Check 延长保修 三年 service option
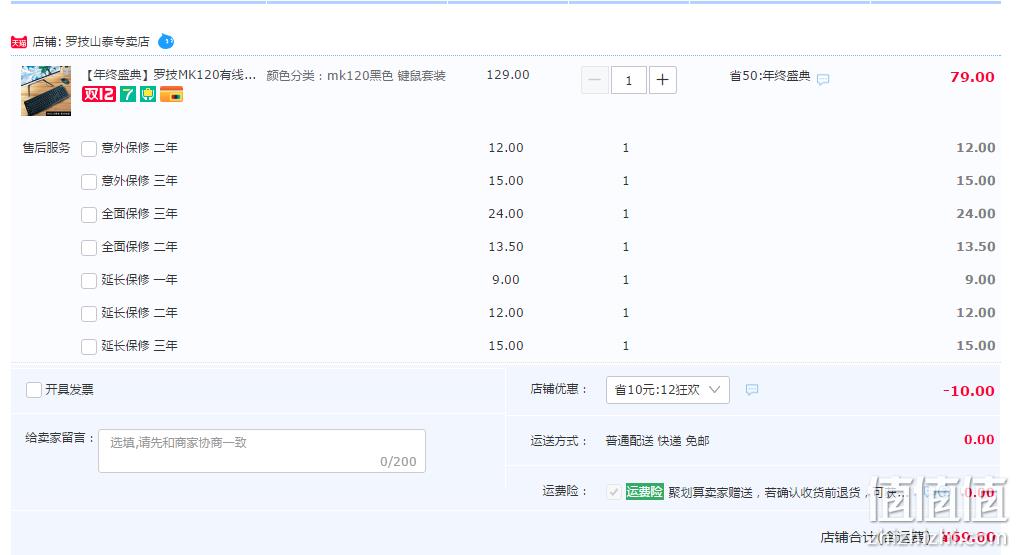The width and height of the screenshot is (1017, 555). click(x=89, y=347)
